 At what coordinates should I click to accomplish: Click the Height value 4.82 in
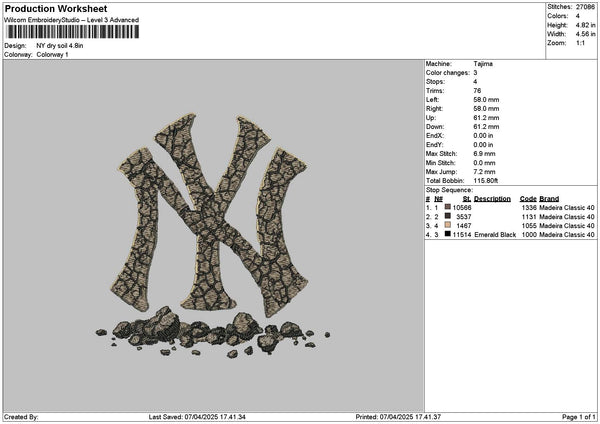point(585,25)
